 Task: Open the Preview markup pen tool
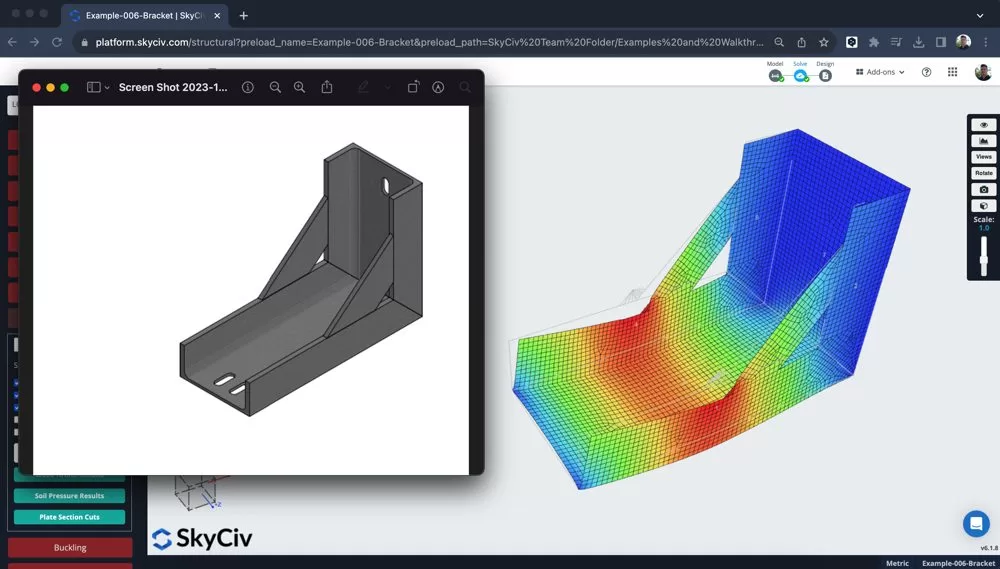click(x=364, y=88)
